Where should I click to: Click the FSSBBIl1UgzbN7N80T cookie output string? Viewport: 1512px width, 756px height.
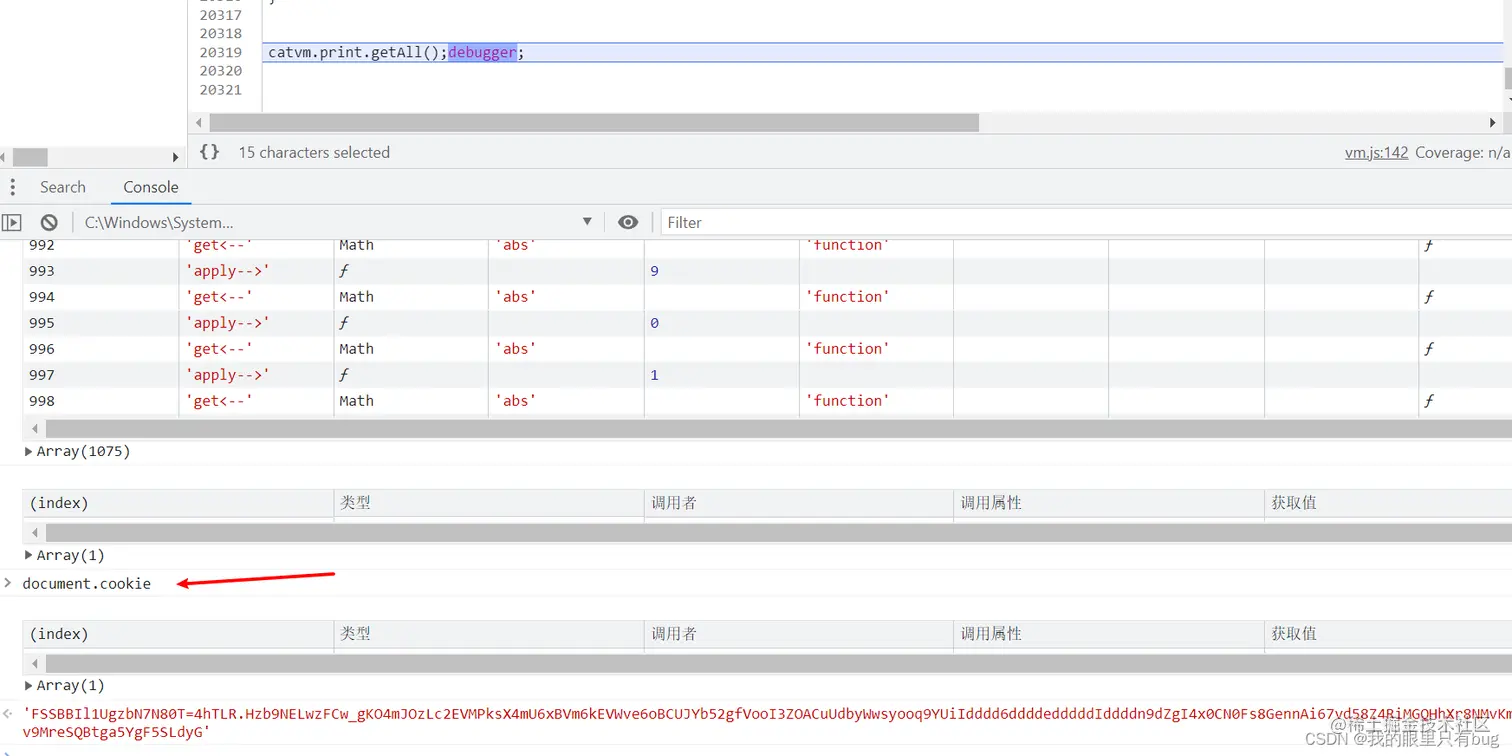point(766,723)
